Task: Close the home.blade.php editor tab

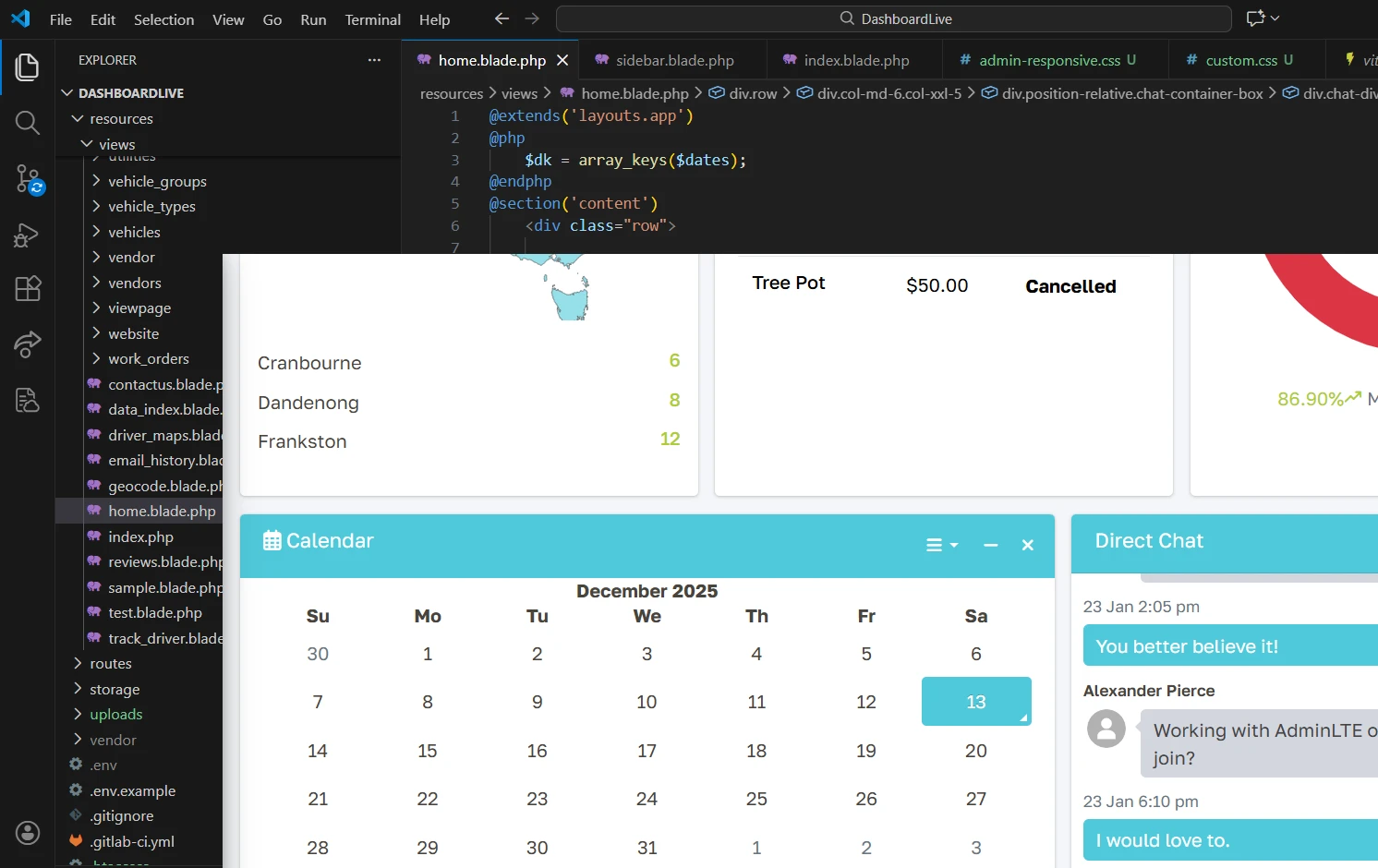Action: click(562, 60)
